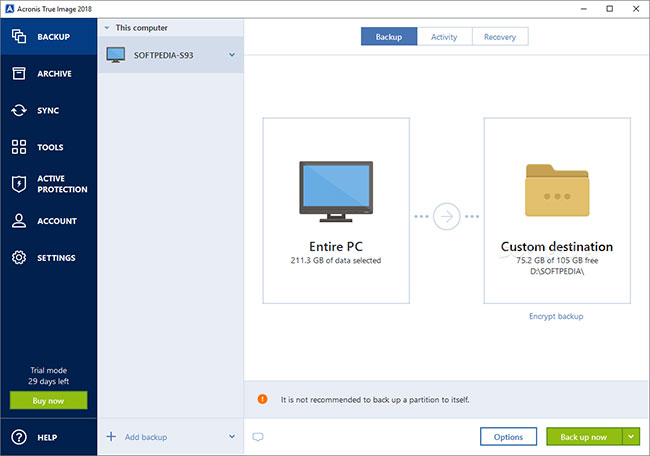The height and width of the screenshot is (456, 650).
Task: Switch to the Recovery tab
Action: tap(500, 36)
